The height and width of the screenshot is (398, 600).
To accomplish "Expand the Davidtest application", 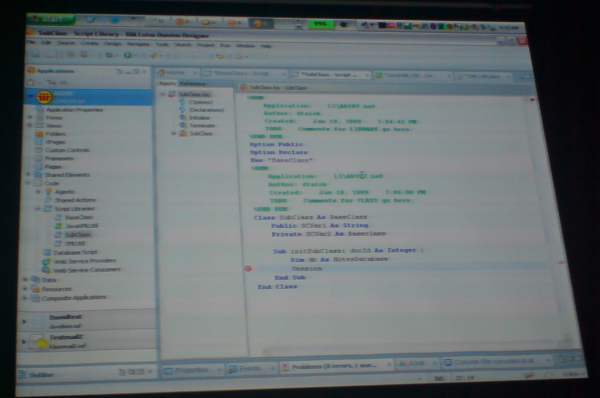I will tap(24, 321).
